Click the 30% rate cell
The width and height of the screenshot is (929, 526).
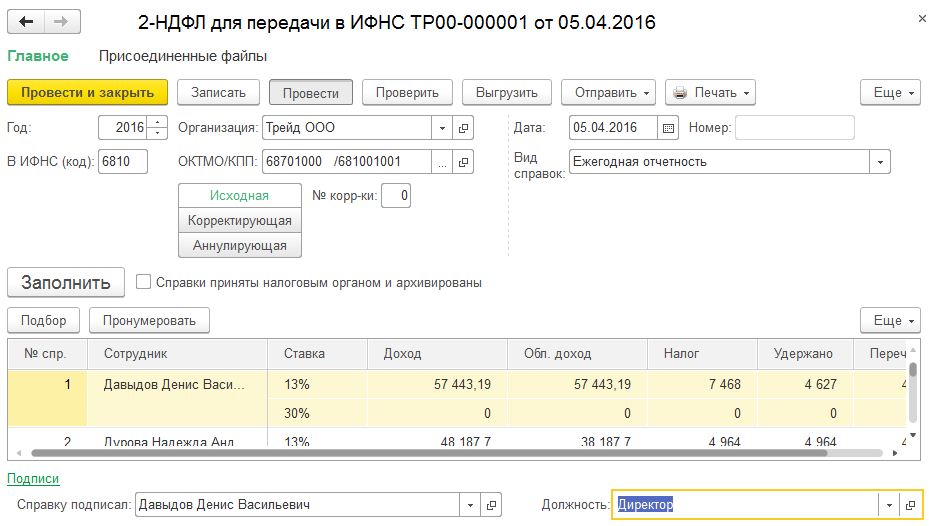(318, 413)
